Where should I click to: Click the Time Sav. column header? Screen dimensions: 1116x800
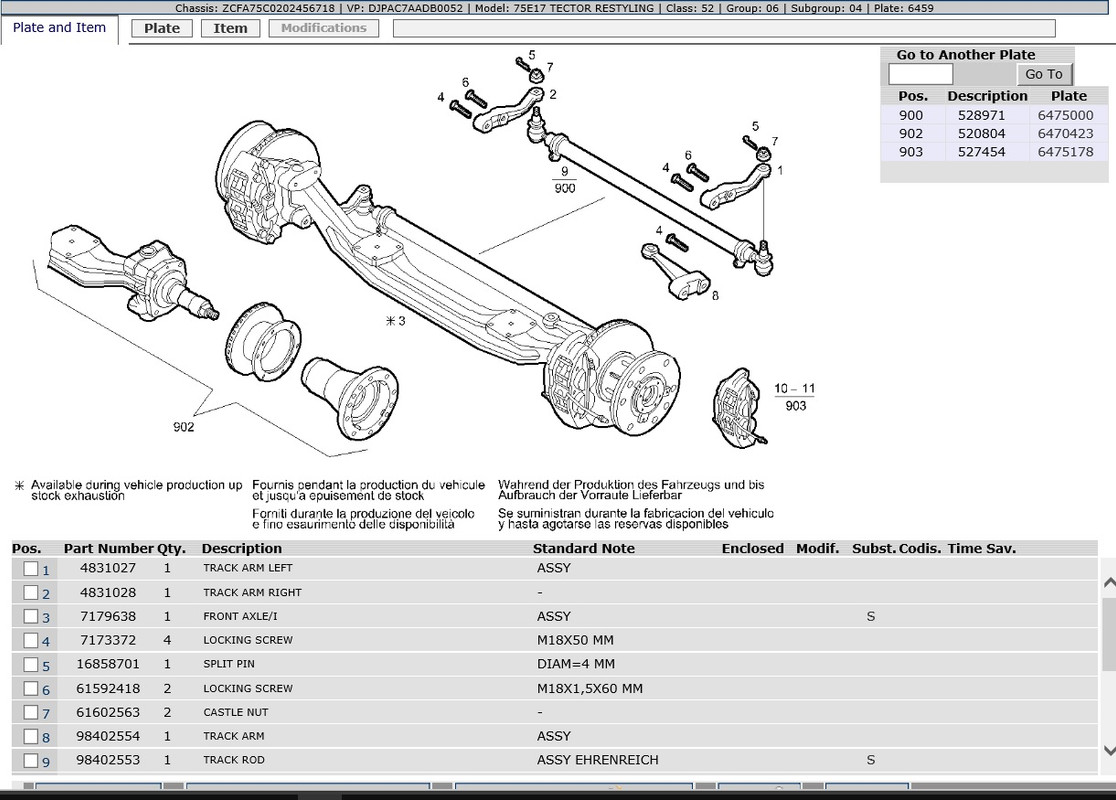(x=981, y=549)
